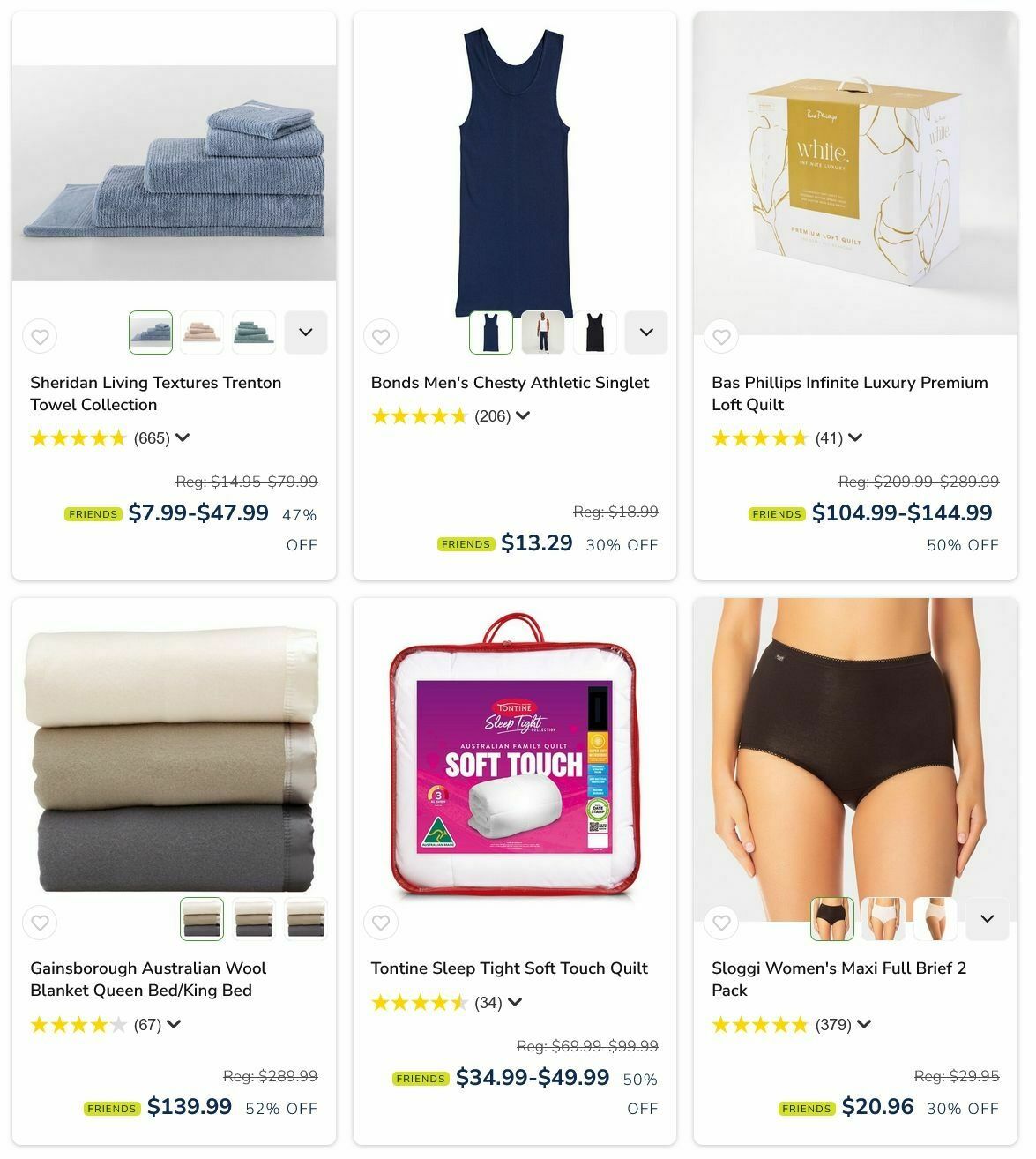Click the Tontine quilt product image
Screen dimensions: 1036x1159
click(x=515, y=759)
